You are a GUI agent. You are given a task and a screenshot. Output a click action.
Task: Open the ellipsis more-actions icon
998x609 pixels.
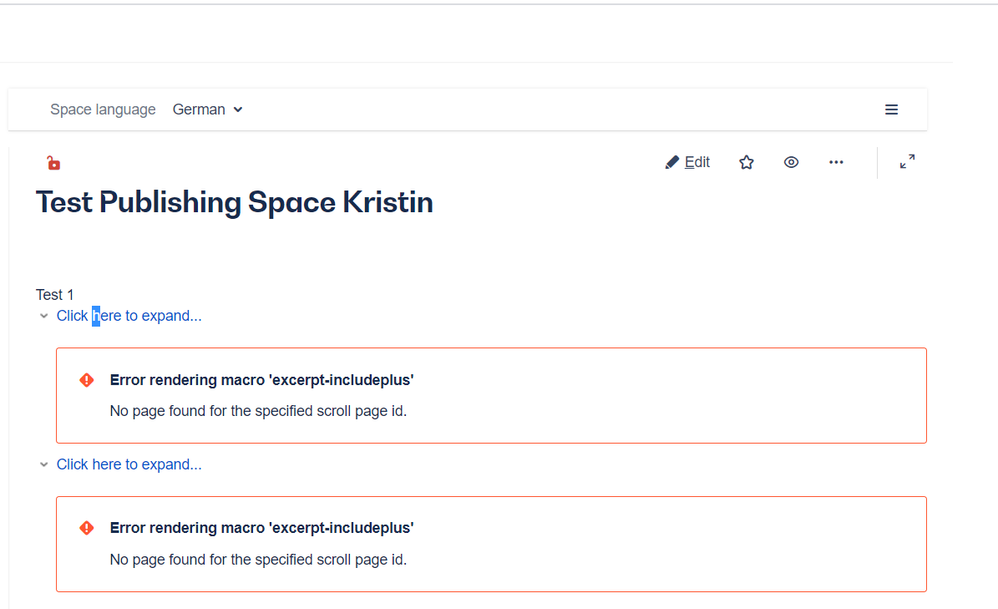coord(836,161)
